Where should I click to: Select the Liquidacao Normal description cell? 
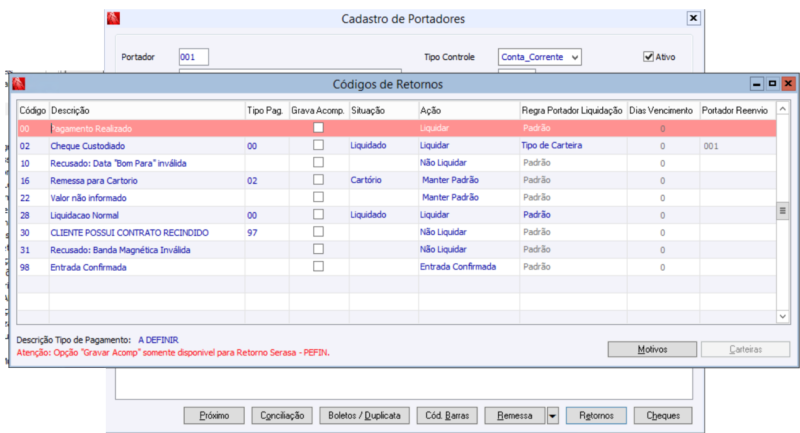[147, 215]
